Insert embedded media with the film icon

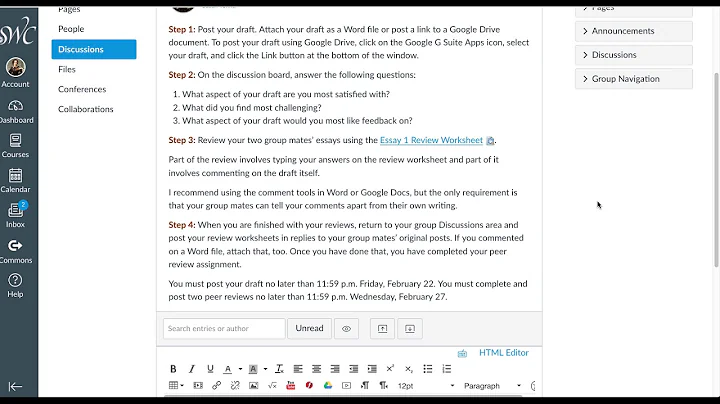point(198,386)
